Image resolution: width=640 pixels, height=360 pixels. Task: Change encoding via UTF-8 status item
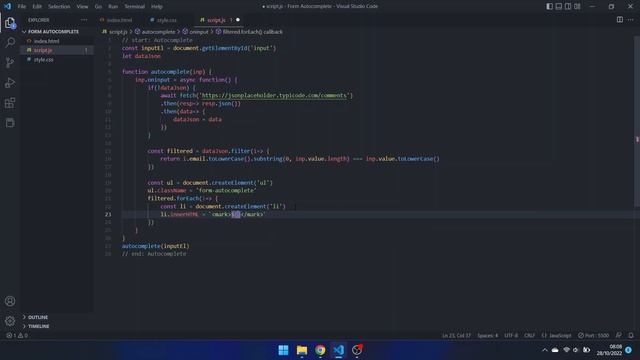tap(511, 336)
